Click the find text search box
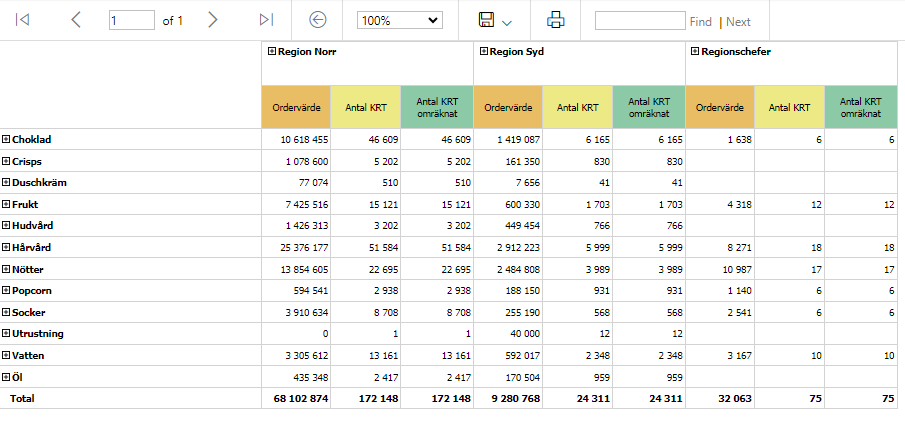This screenshot has width=905, height=422. click(640, 20)
